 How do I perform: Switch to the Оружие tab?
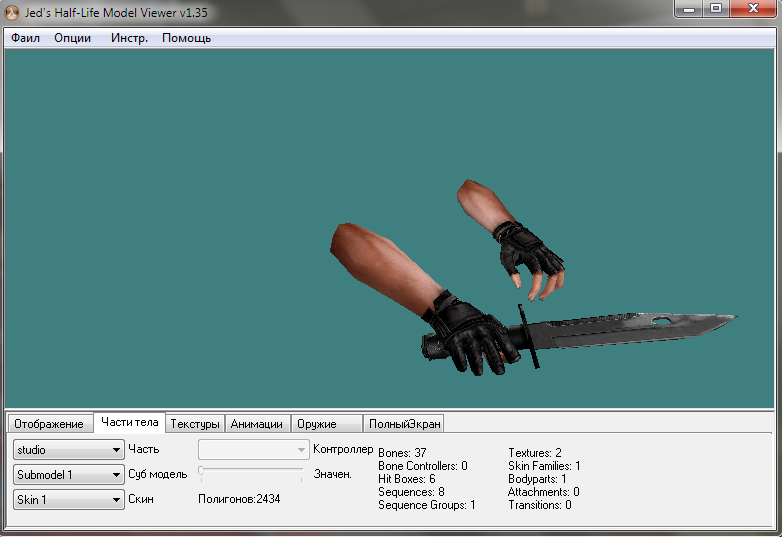click(x=326, y=424)
